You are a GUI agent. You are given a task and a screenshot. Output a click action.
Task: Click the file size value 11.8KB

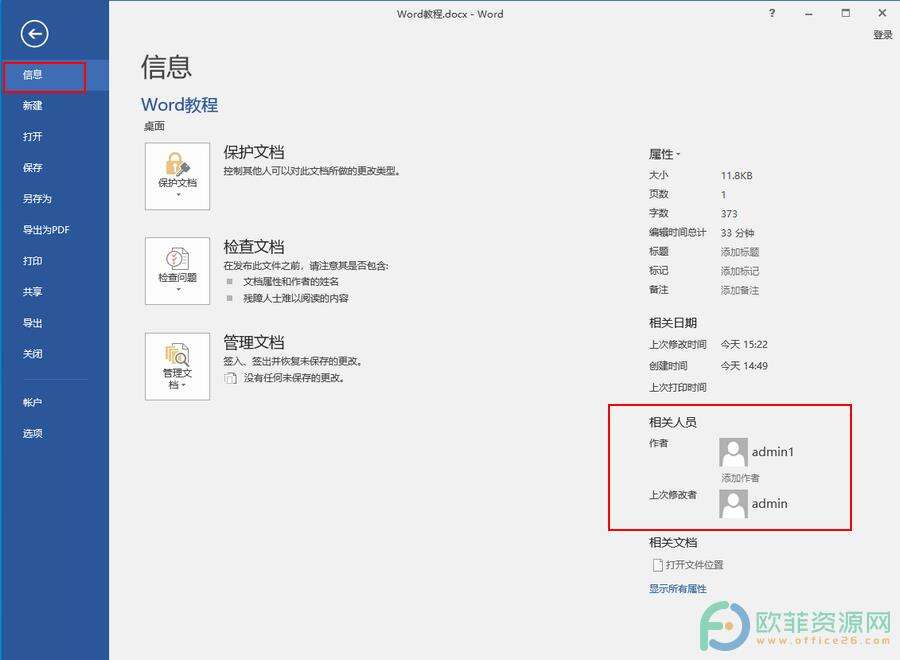[736, 176]
